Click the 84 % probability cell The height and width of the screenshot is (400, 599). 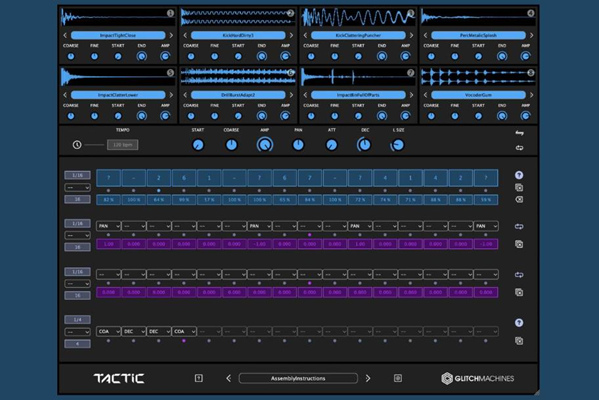coord(310,200)
